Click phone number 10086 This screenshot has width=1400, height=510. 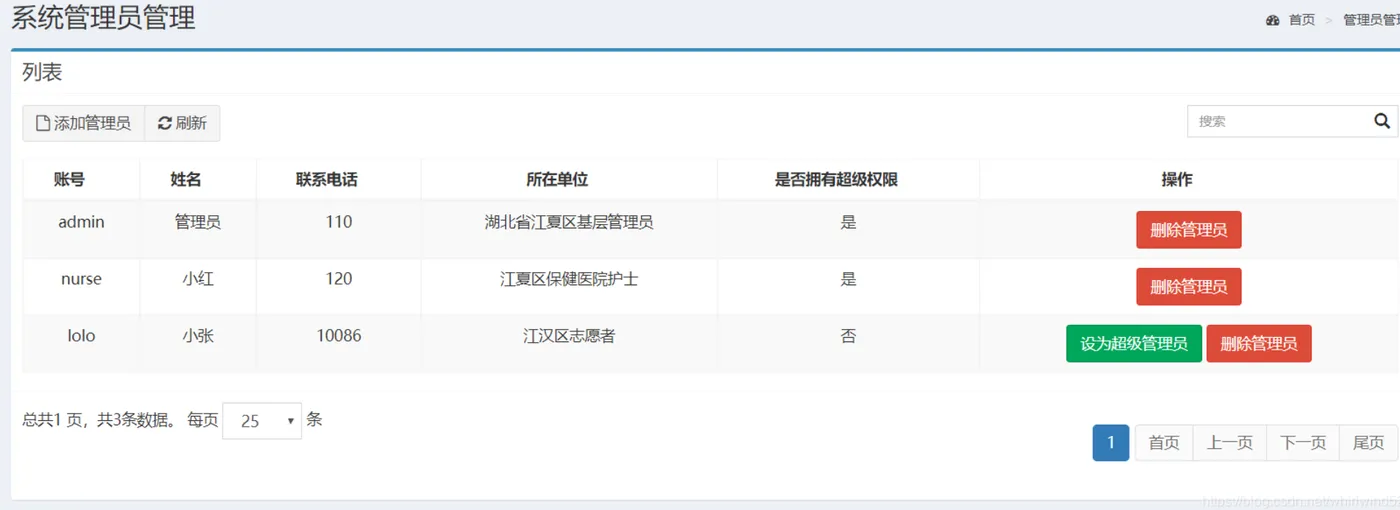[x=339, y=336]
